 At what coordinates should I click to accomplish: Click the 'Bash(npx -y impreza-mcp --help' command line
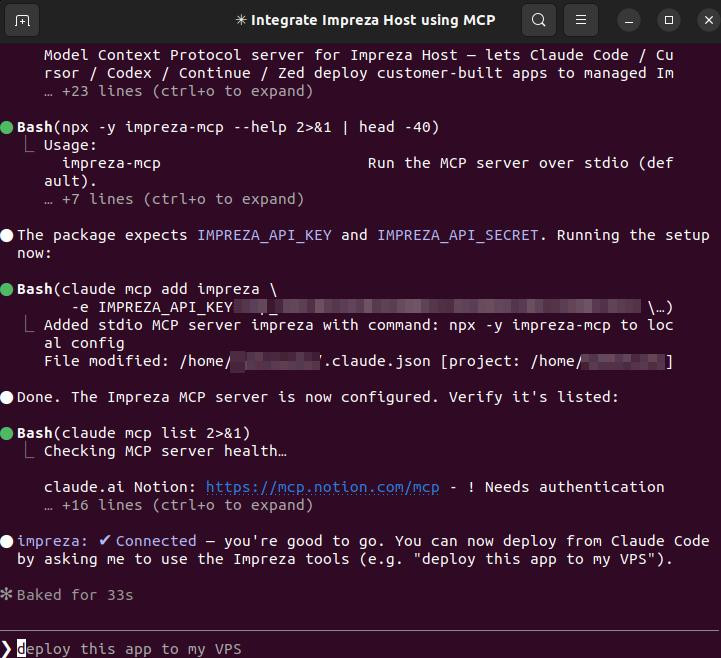(228, 127)
